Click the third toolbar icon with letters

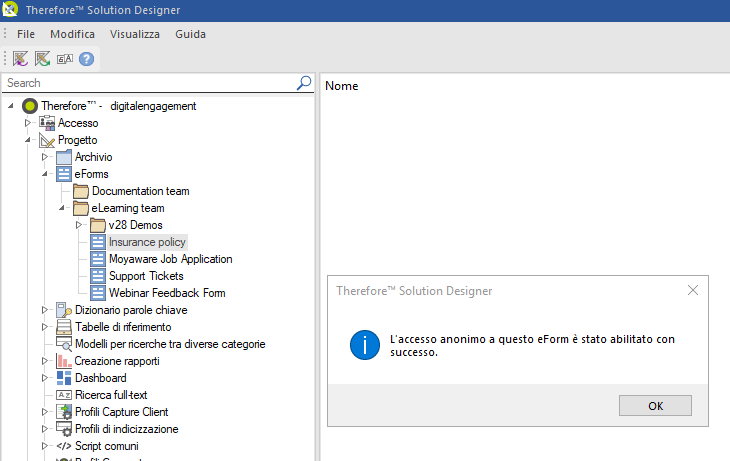(64, 60)
